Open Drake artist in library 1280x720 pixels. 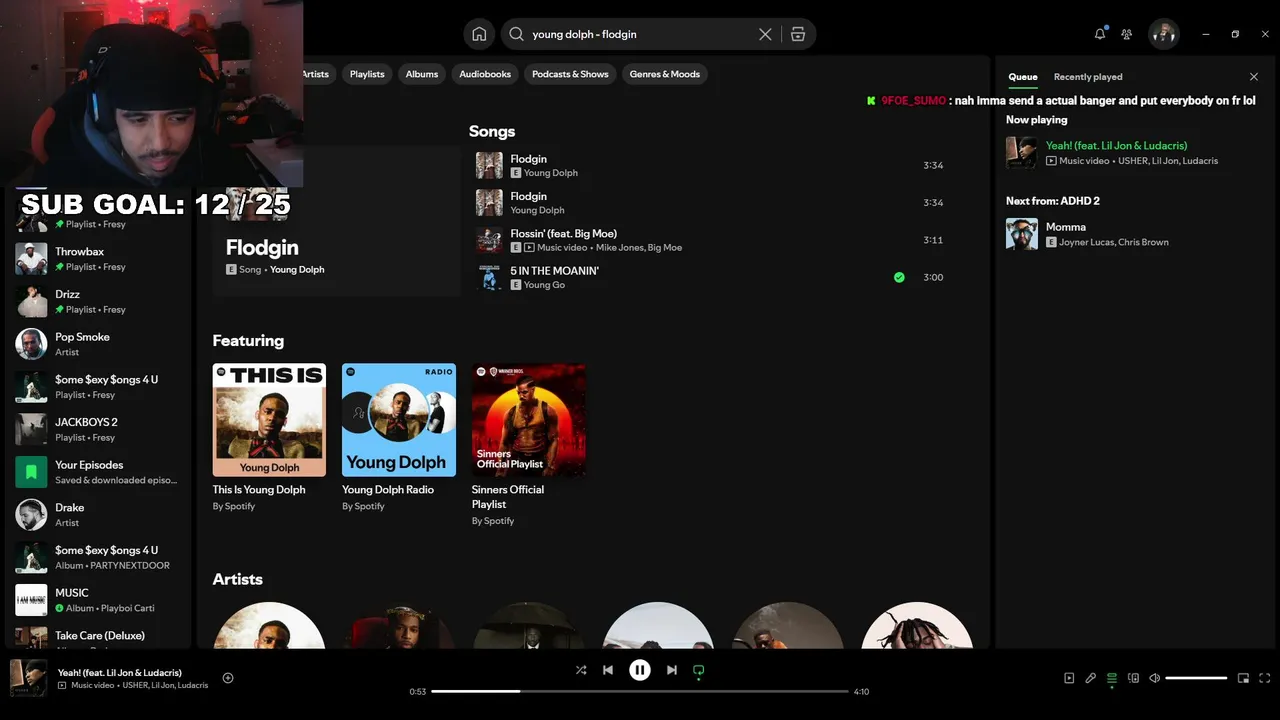(97, 515)
